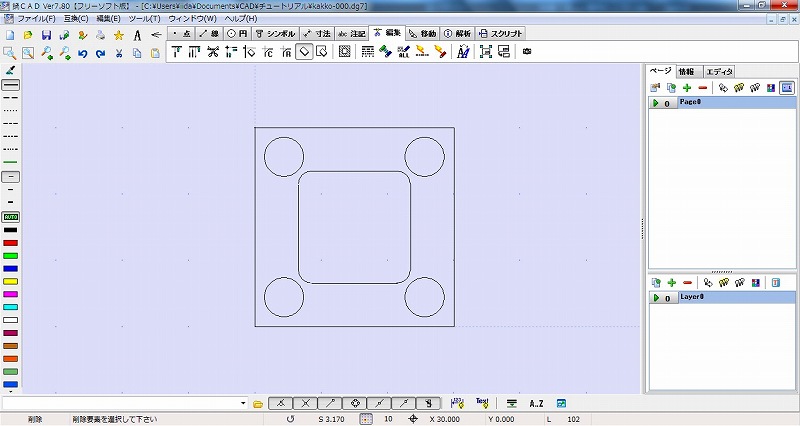
Task: Click the command input field at bottom
Action: pyautogui.click(x=120, y=403)
